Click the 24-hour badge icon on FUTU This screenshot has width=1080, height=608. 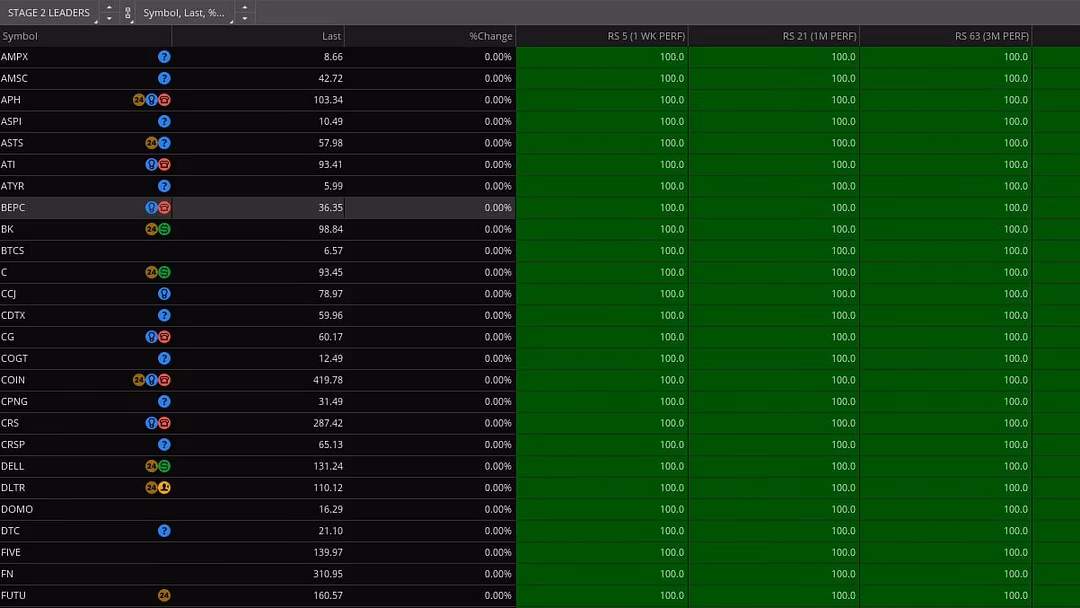(x=164, y=596)
